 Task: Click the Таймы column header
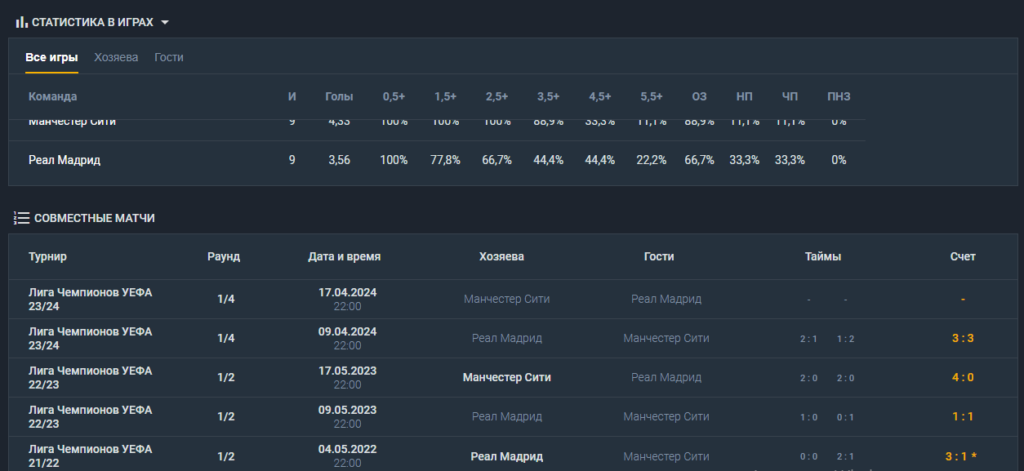pos(823,257)
